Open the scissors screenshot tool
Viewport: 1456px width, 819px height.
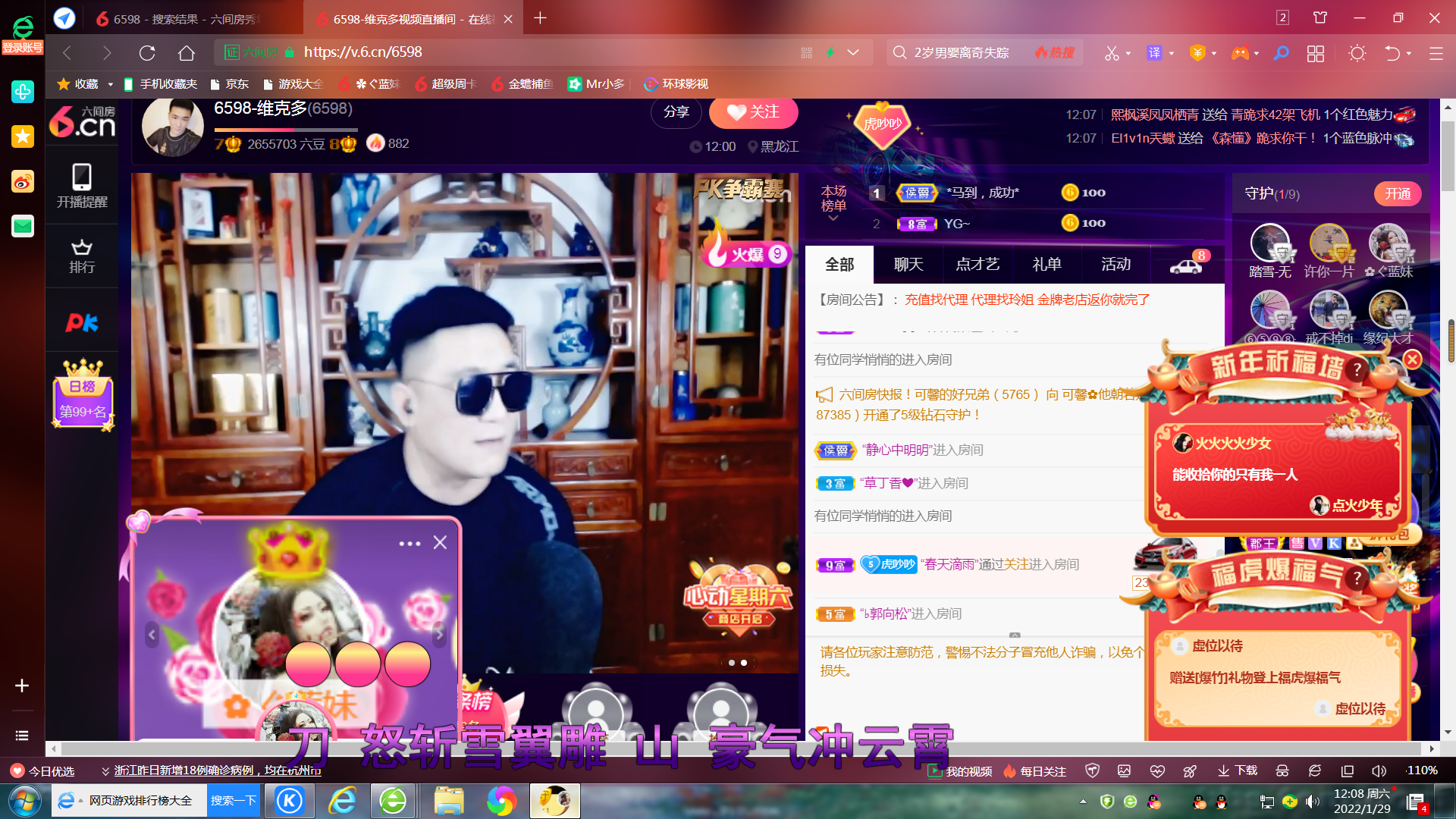[1112, 53]
